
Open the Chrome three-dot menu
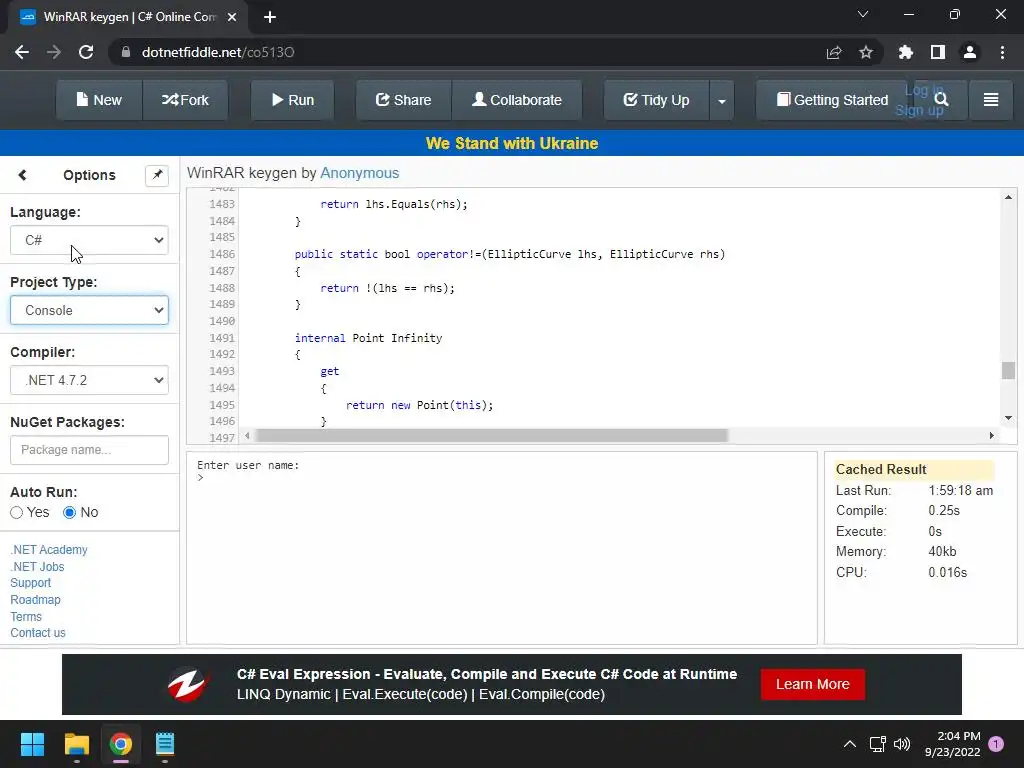pyautogui.click(x=1002, y=52)
